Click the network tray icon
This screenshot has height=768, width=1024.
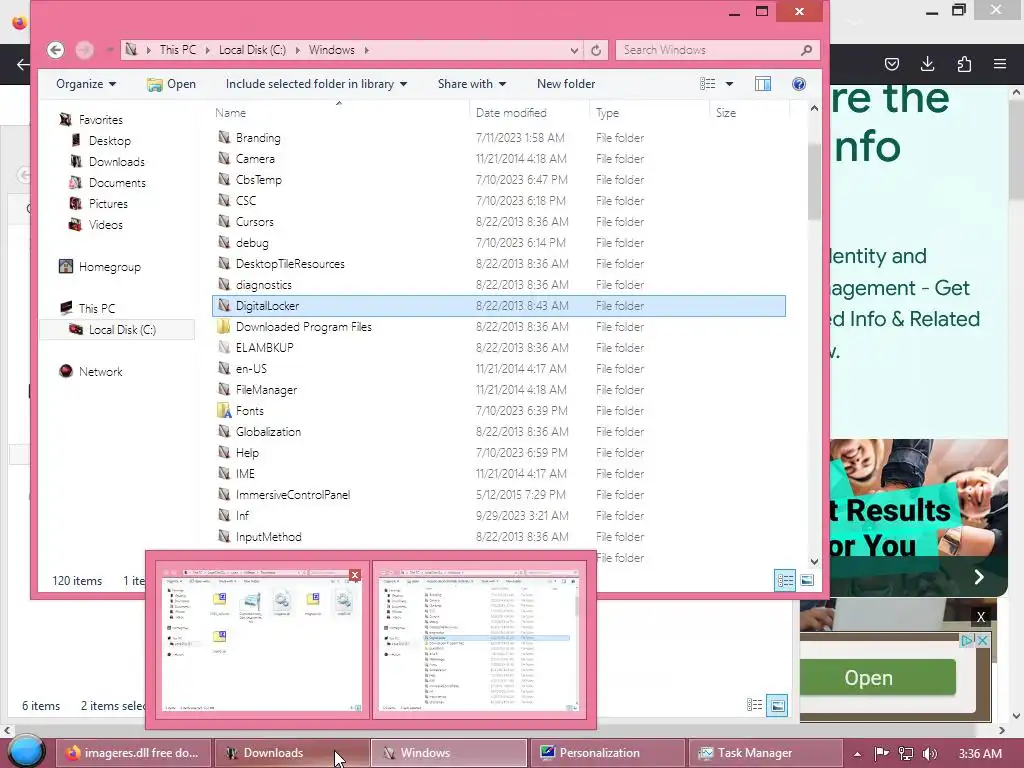(906, 754)
